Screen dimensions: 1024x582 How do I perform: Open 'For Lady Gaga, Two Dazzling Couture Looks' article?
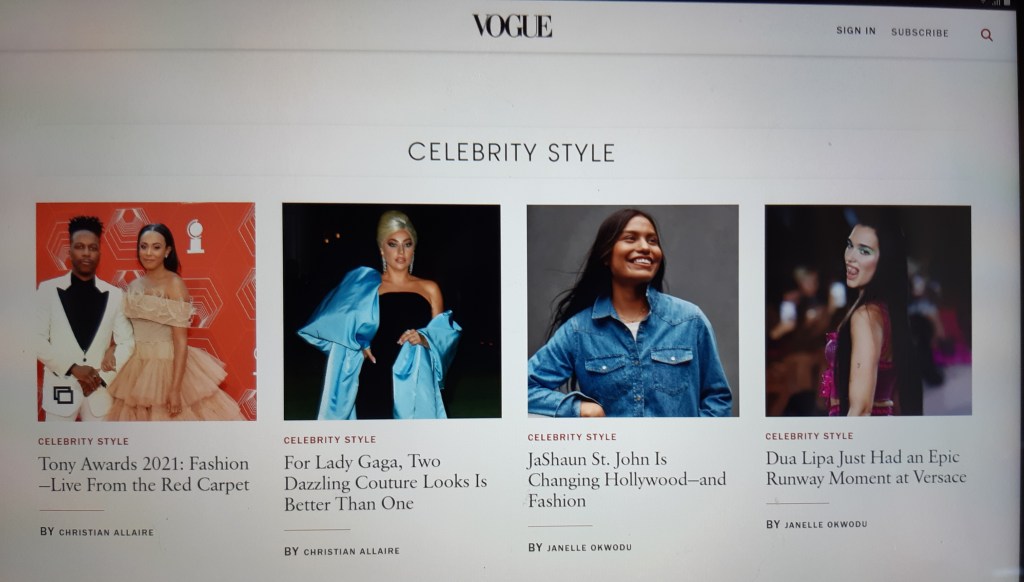[385, 482]
